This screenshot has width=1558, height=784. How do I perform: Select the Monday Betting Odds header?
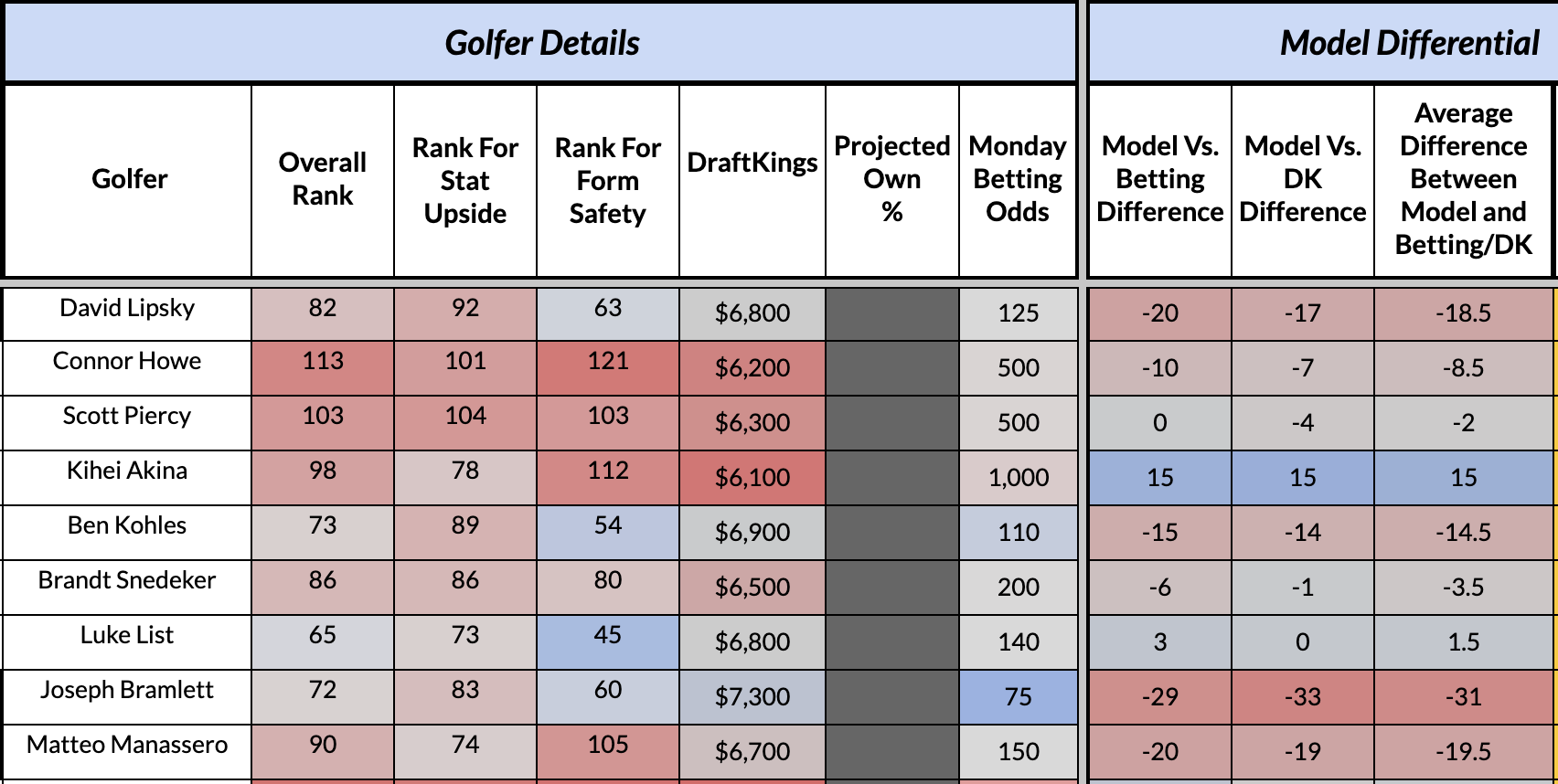pos(1018,179)
